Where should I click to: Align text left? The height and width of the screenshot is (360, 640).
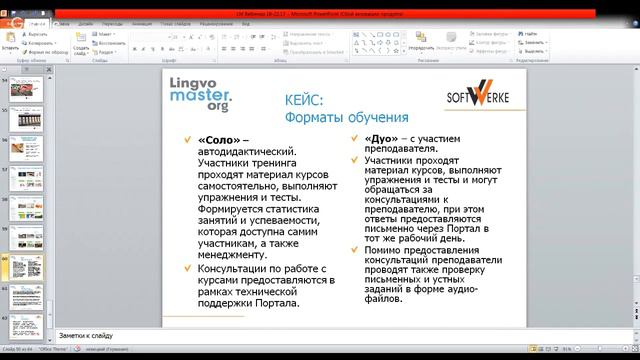[x=224, y=49]
